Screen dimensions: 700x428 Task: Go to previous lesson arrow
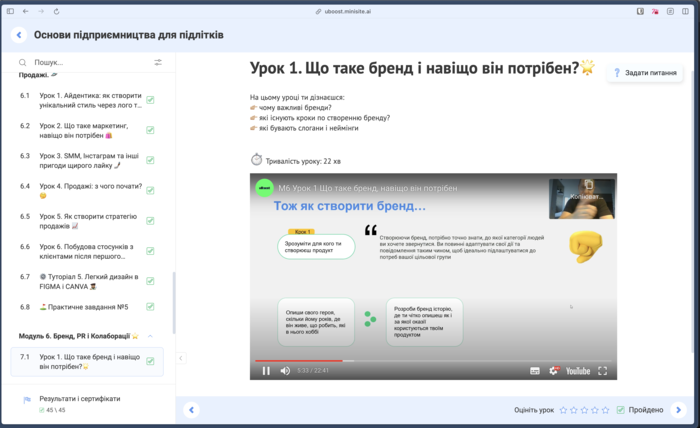192,410
